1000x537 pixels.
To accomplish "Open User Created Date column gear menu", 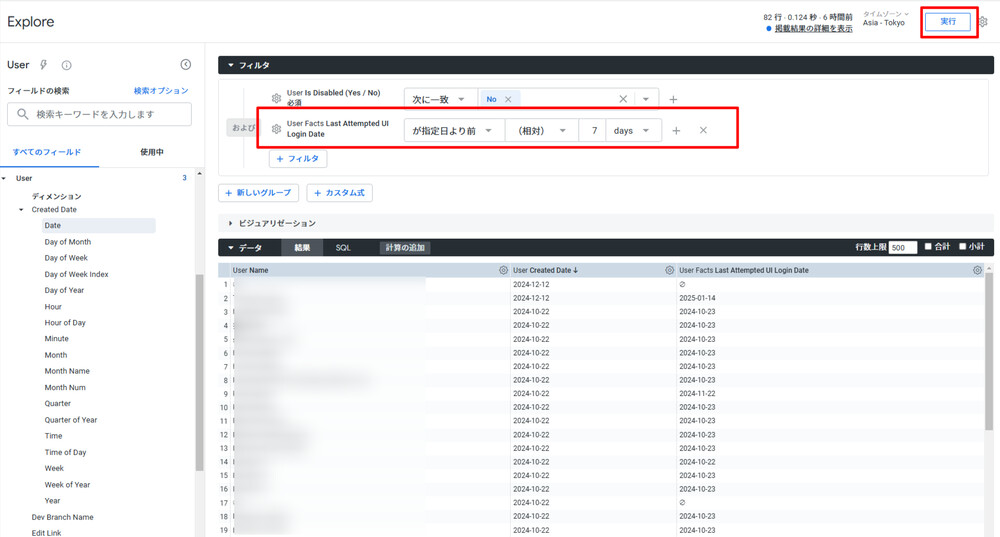I will (x=669, y=270).
